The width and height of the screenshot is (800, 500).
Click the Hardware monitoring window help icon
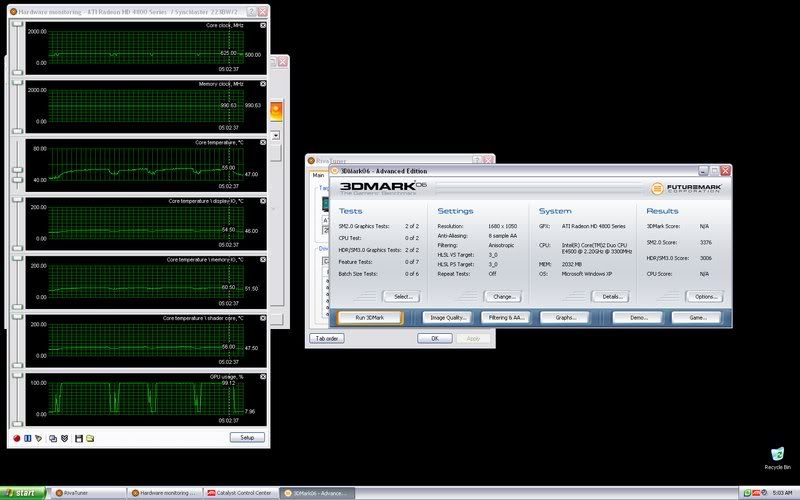252,11
